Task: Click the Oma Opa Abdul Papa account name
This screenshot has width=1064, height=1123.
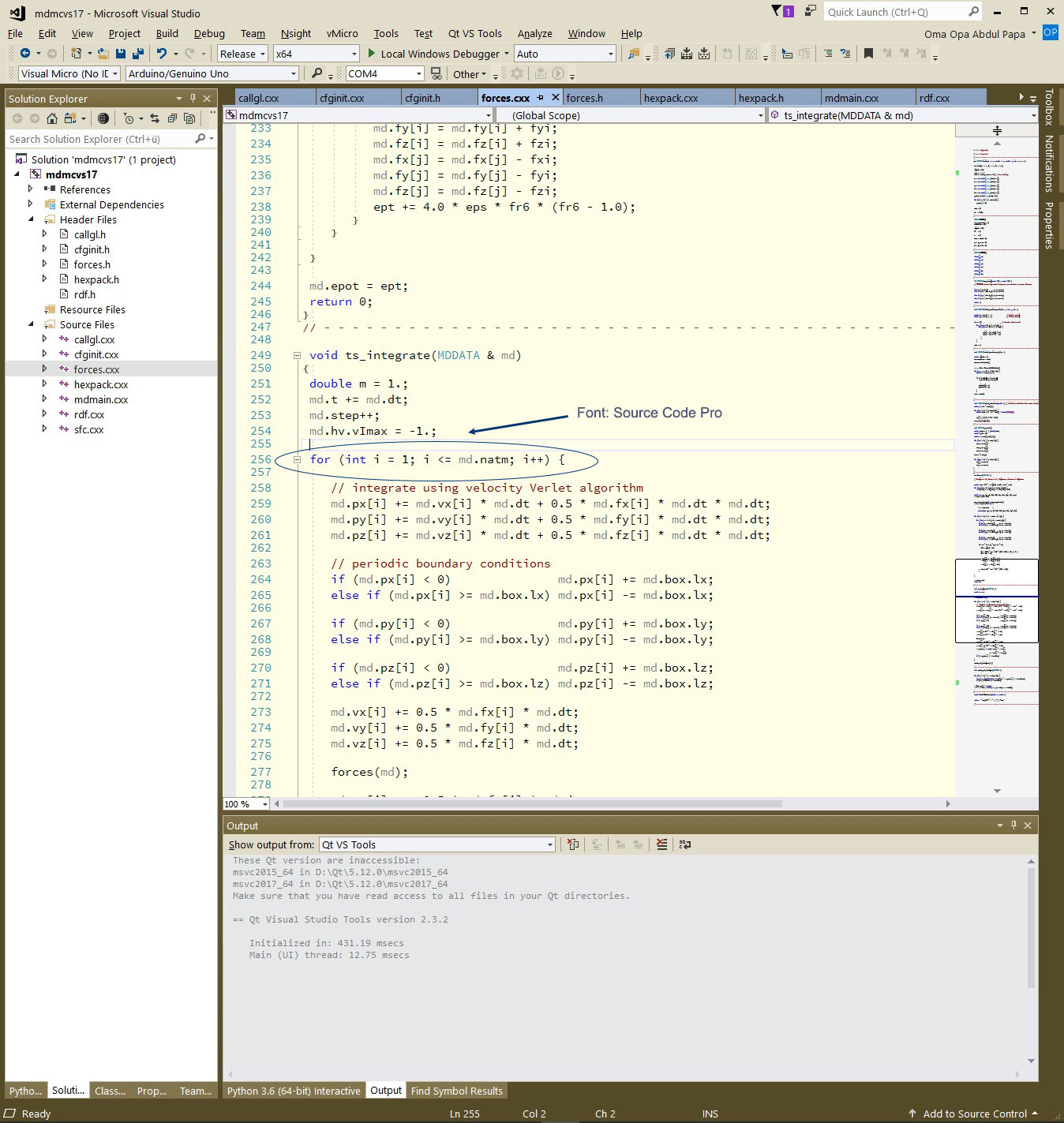Action: (x=975, y=34)
